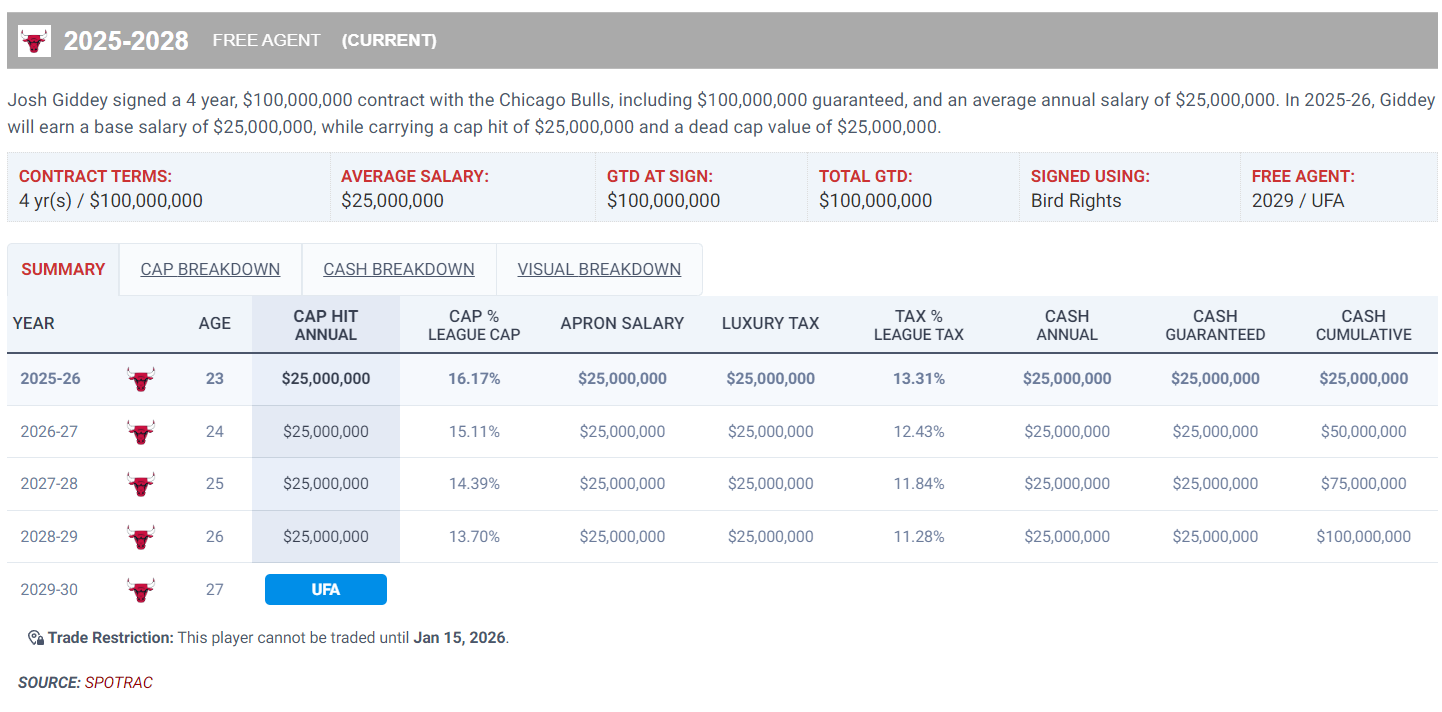
Task: Click the trade restriction lock icon
Action: 35,638
